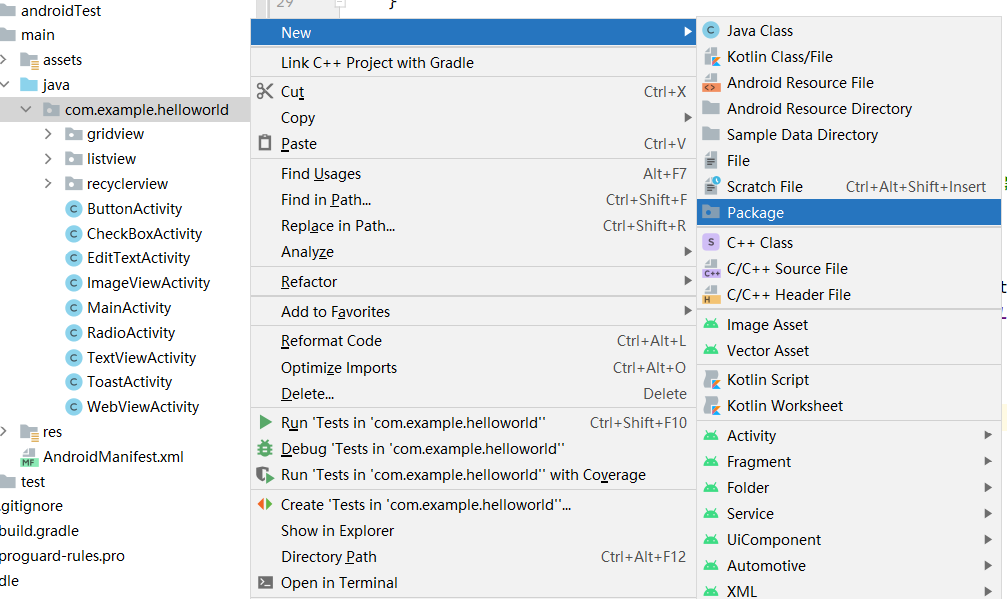Select MainActivity class in project tree
The height and width of the screenshot is (599, 1007).
(128, 308)
